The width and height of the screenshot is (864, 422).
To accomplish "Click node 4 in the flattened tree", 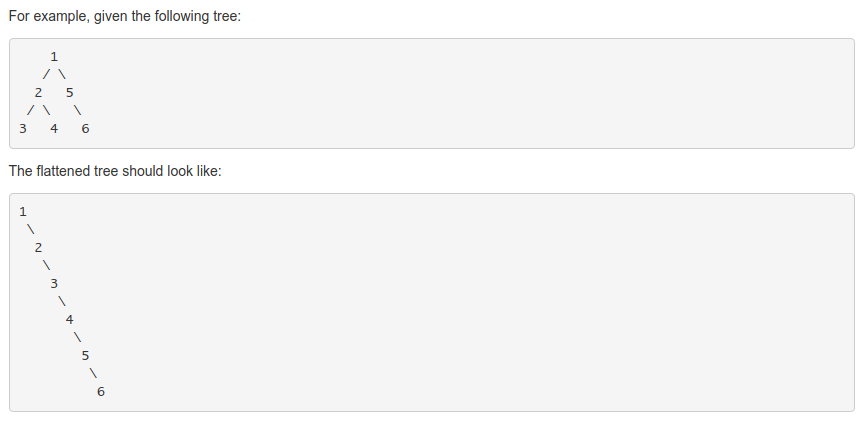I will click(x=69, y=319).
